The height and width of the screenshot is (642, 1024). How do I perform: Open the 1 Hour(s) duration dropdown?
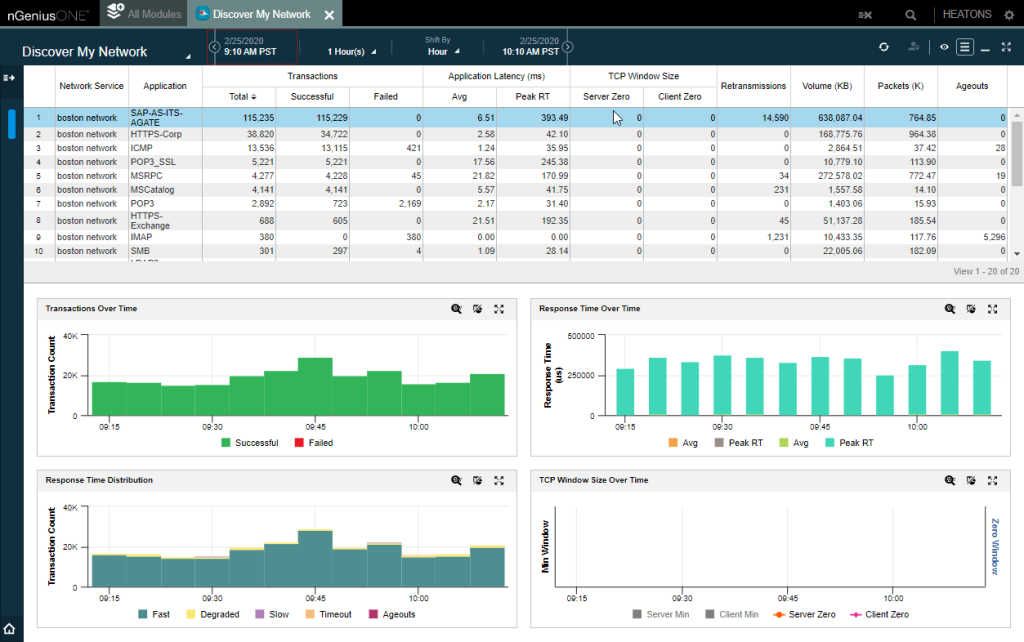(351, 52)
